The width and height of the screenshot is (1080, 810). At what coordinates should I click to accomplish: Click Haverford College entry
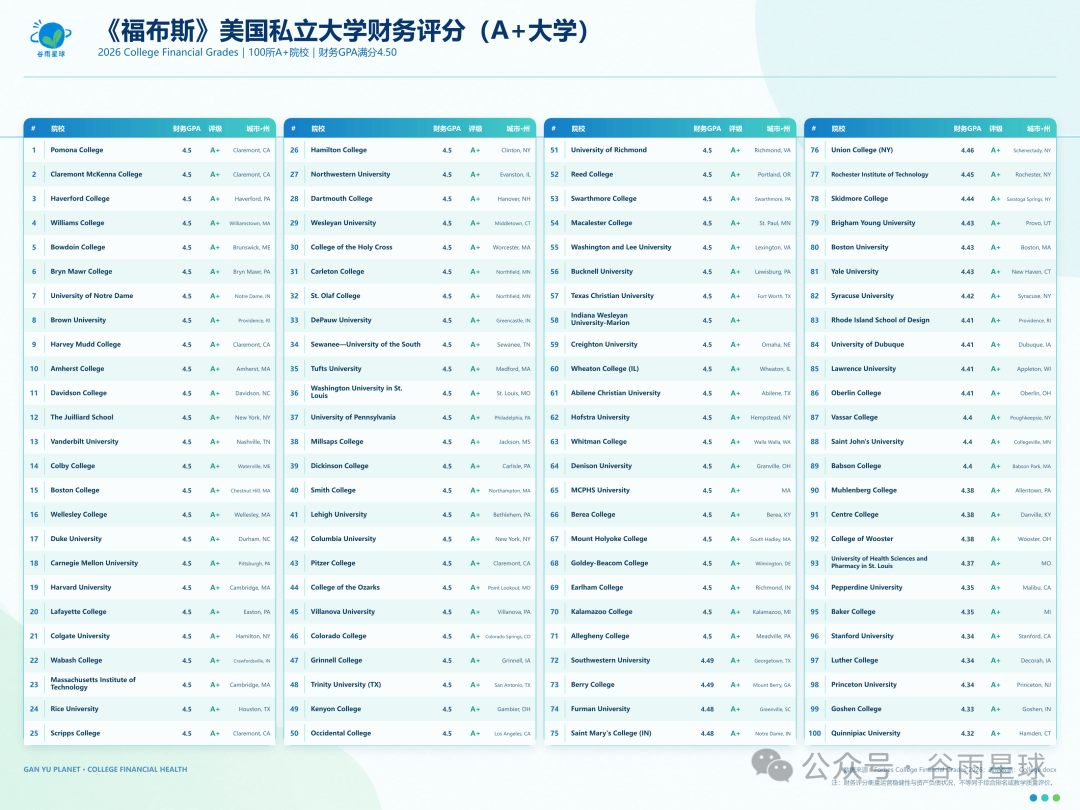(x=80, y=198)
